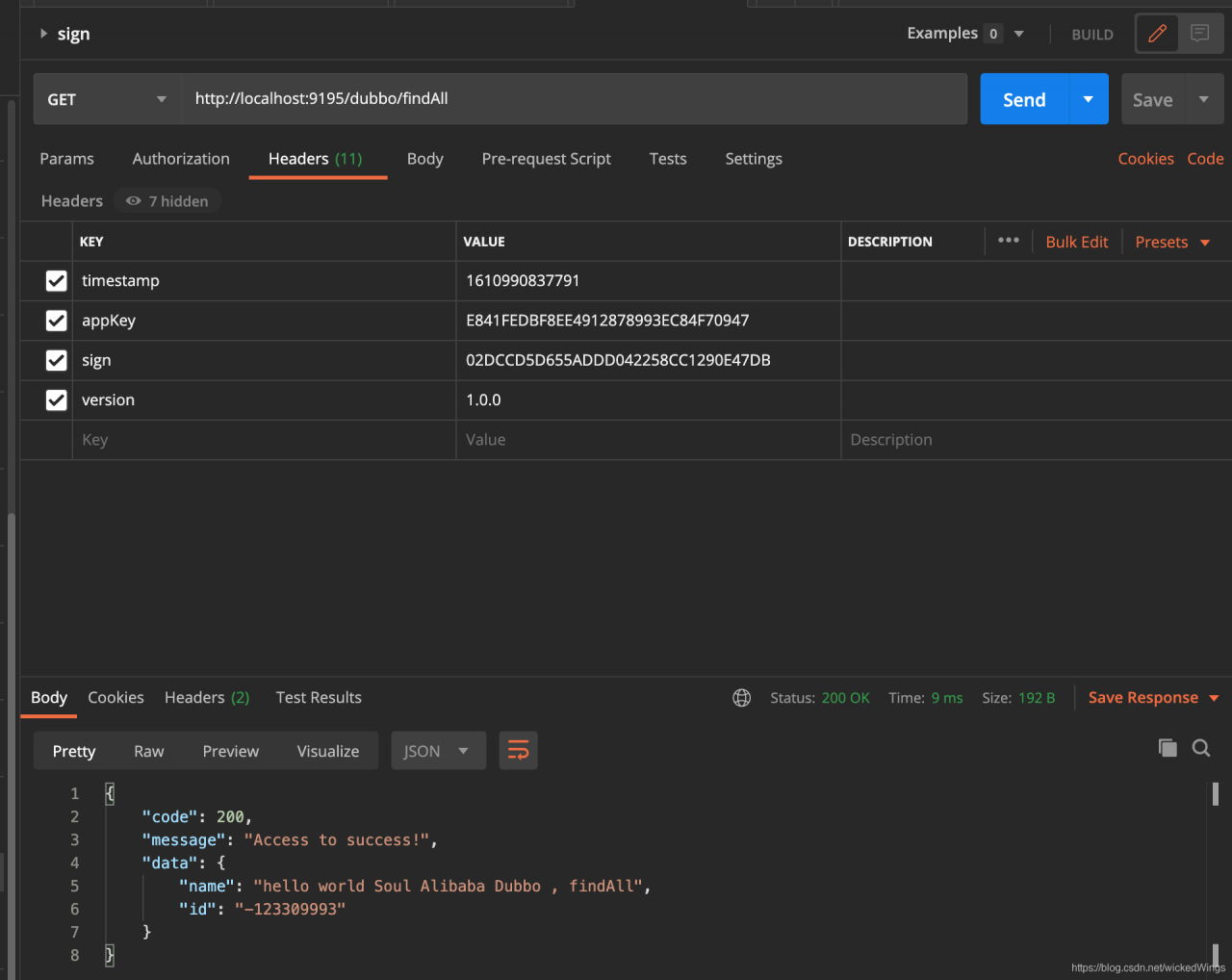Select the Raw view tab
The width and height of the screenshot is (1232, 980).
tap(149, 751)
